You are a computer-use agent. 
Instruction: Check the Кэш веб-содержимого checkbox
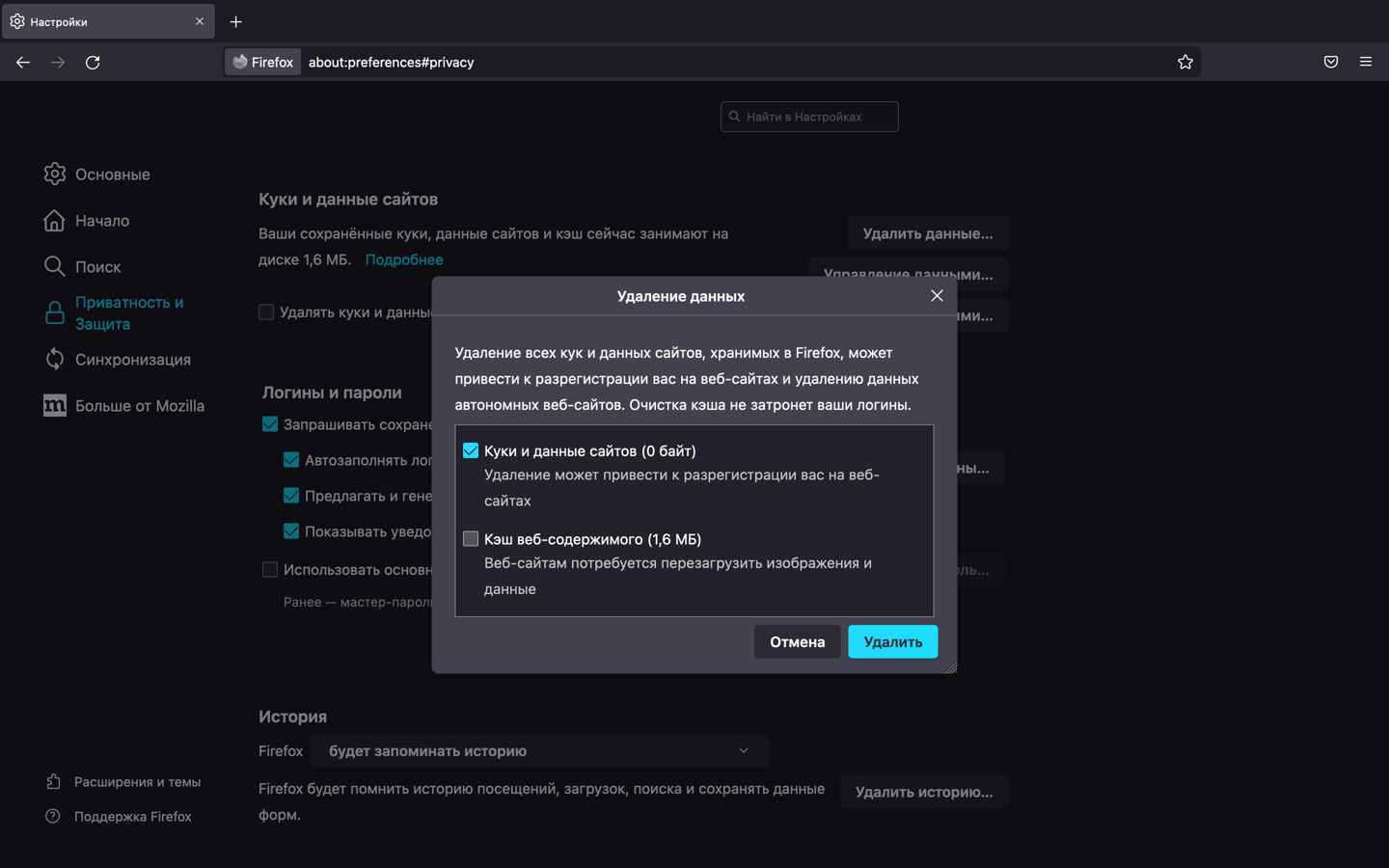tap(471, 539)
